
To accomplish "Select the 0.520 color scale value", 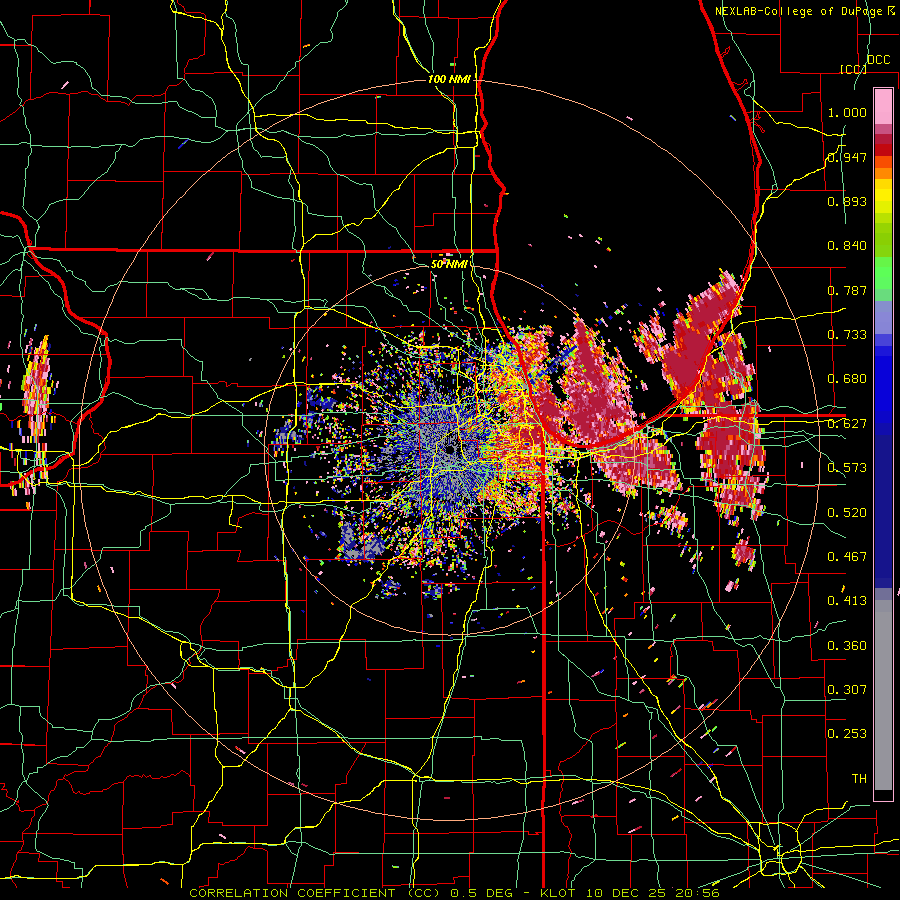I will point(847,513).
